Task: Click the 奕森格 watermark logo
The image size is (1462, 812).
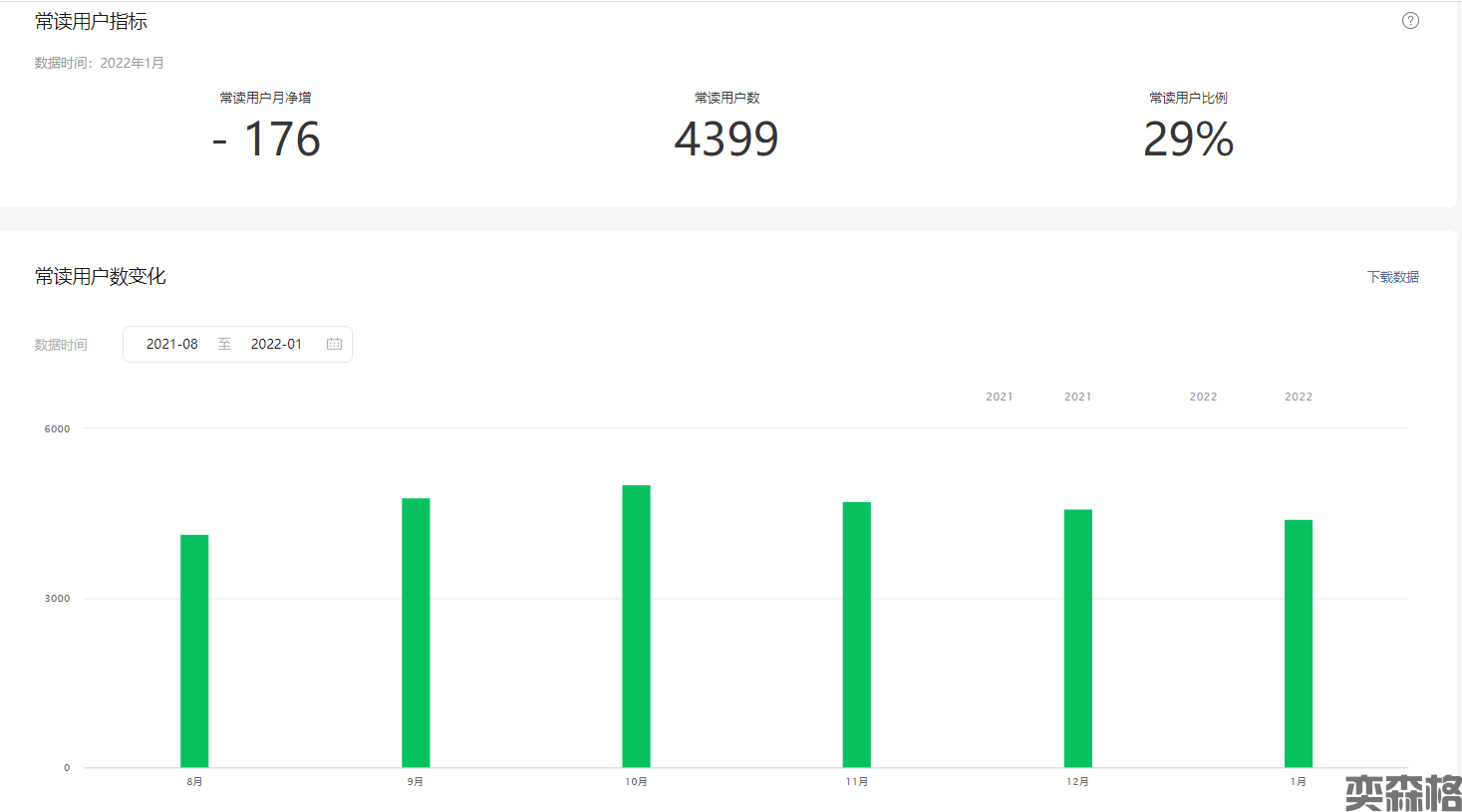Action: [x=1402, y=792]
